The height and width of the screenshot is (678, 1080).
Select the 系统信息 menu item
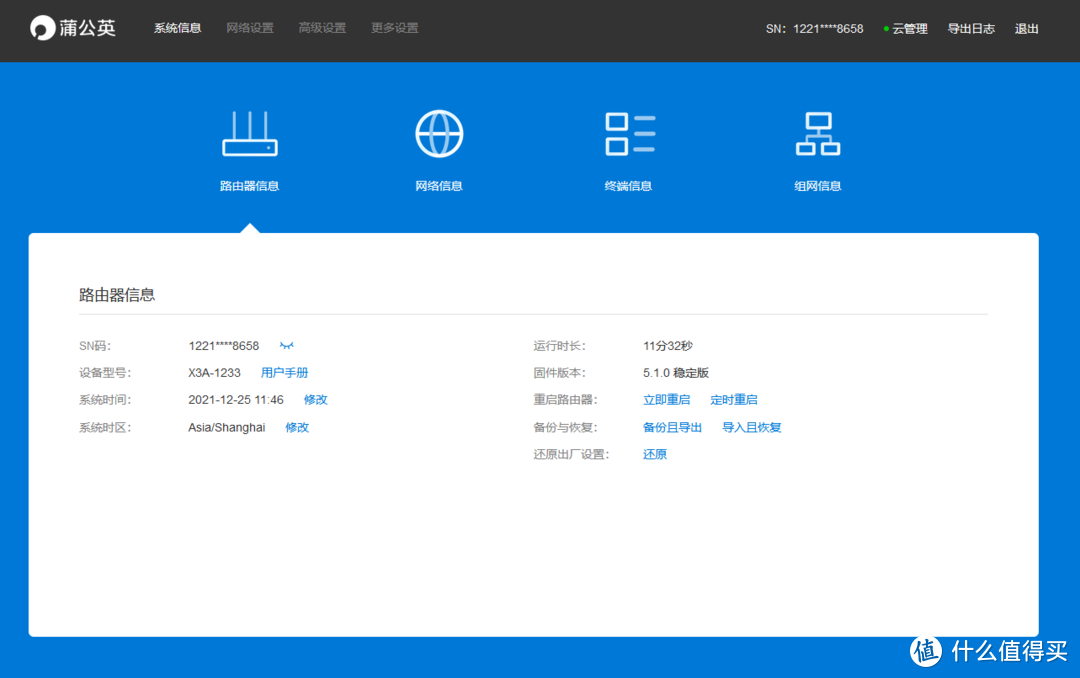pyautogui.click(x=177, y=28)
